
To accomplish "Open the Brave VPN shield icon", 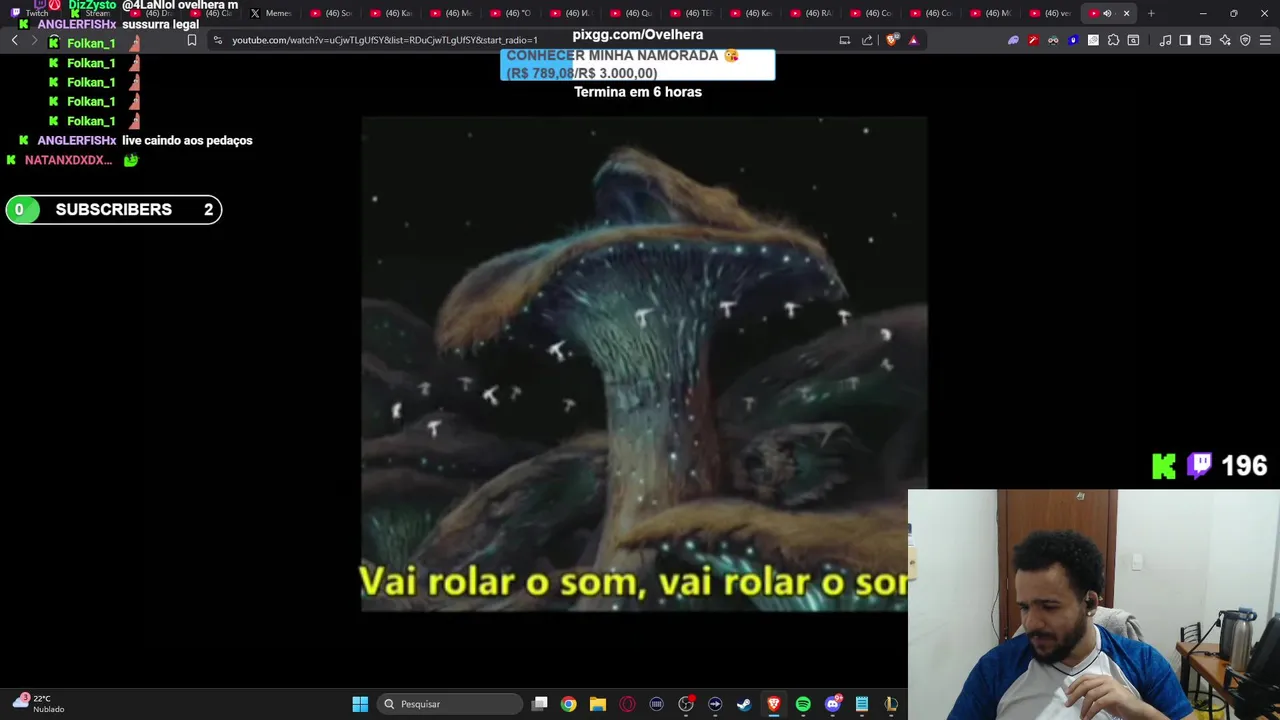I will click(1245, 40).
